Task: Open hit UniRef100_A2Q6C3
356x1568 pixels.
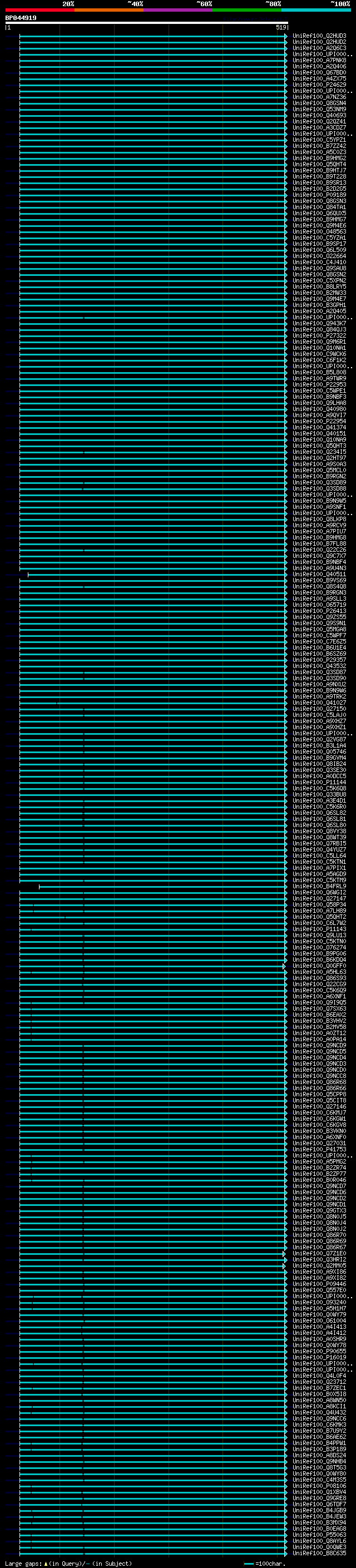Action: click(319, 48)
